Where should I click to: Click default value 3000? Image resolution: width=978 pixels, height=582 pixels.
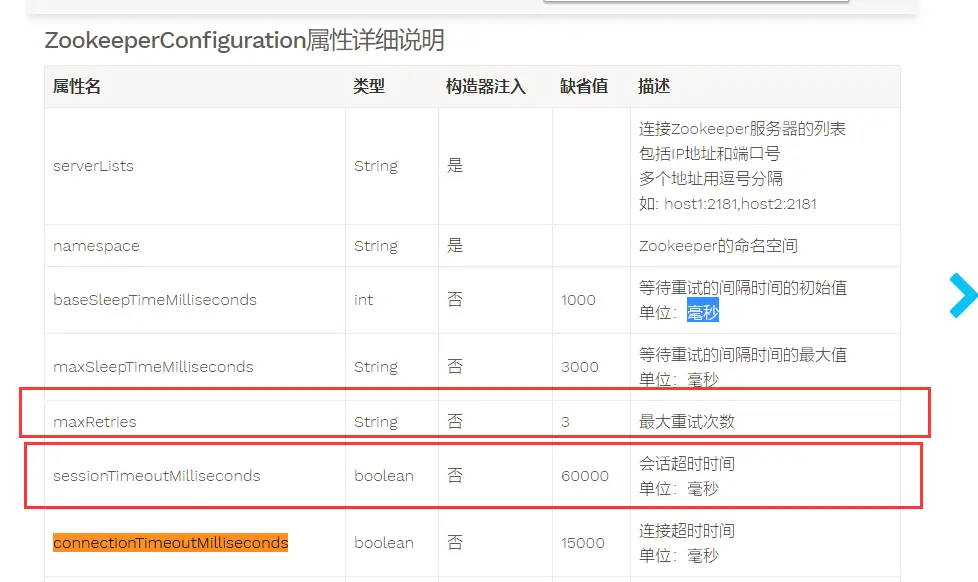579,367
